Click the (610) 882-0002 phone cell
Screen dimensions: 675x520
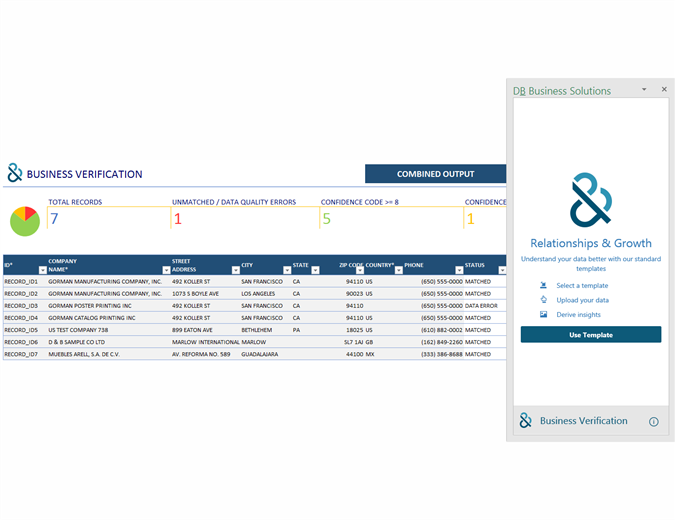pos(442,330)
